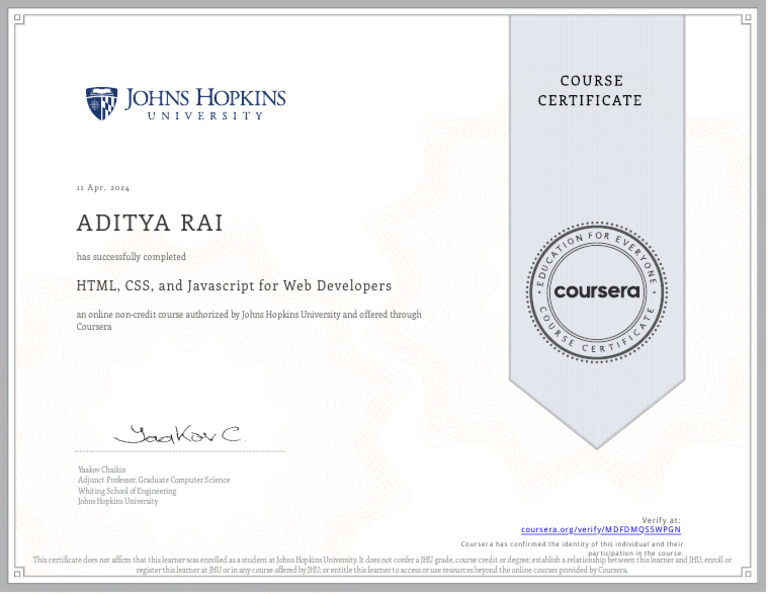Image resolution: width=768 pixels, height=594 pixels.
Task: Click the disclaimer 'This certificate does not affirm'
Action: pos(382,565)
